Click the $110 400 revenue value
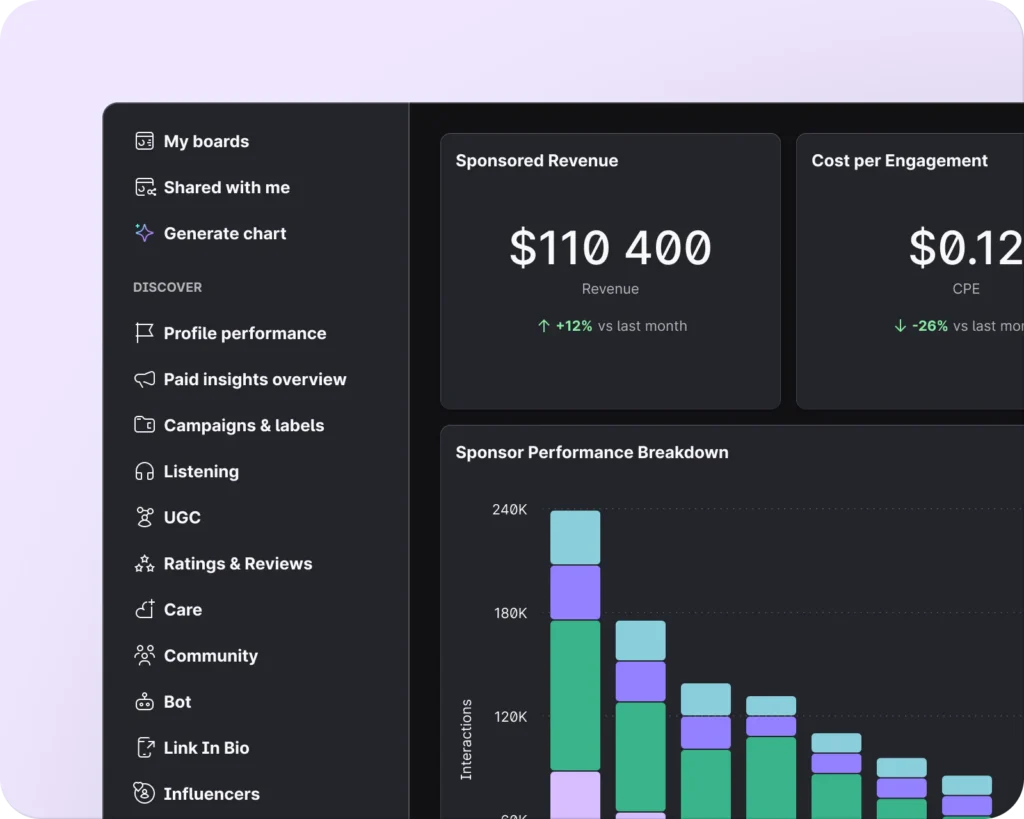1024x819 pixels. pyautogui.click(x=610, y=248)
